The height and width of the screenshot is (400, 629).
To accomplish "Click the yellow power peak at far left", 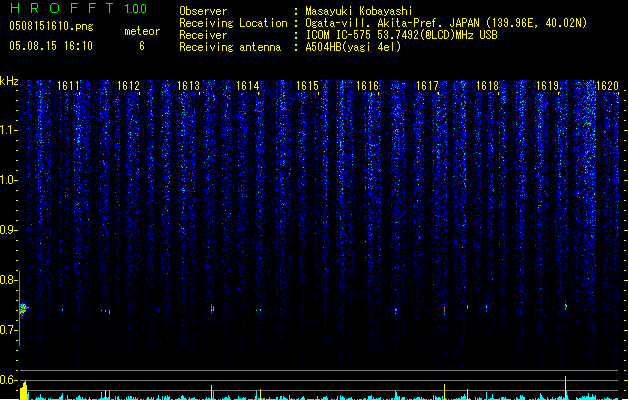I will click(24, 391).
